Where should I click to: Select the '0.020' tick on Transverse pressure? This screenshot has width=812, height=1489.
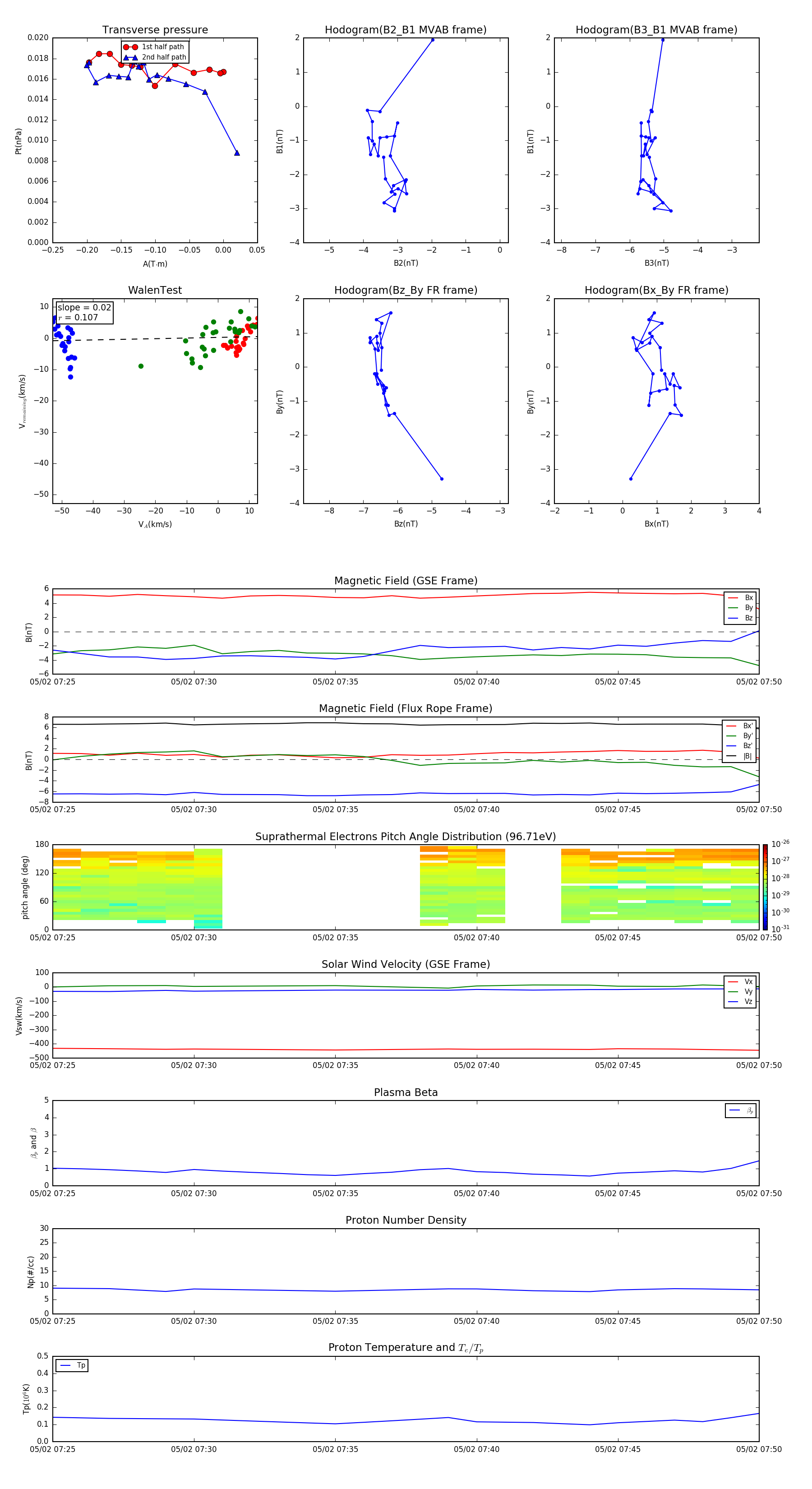pyautogui.click(x=38, y=37)
